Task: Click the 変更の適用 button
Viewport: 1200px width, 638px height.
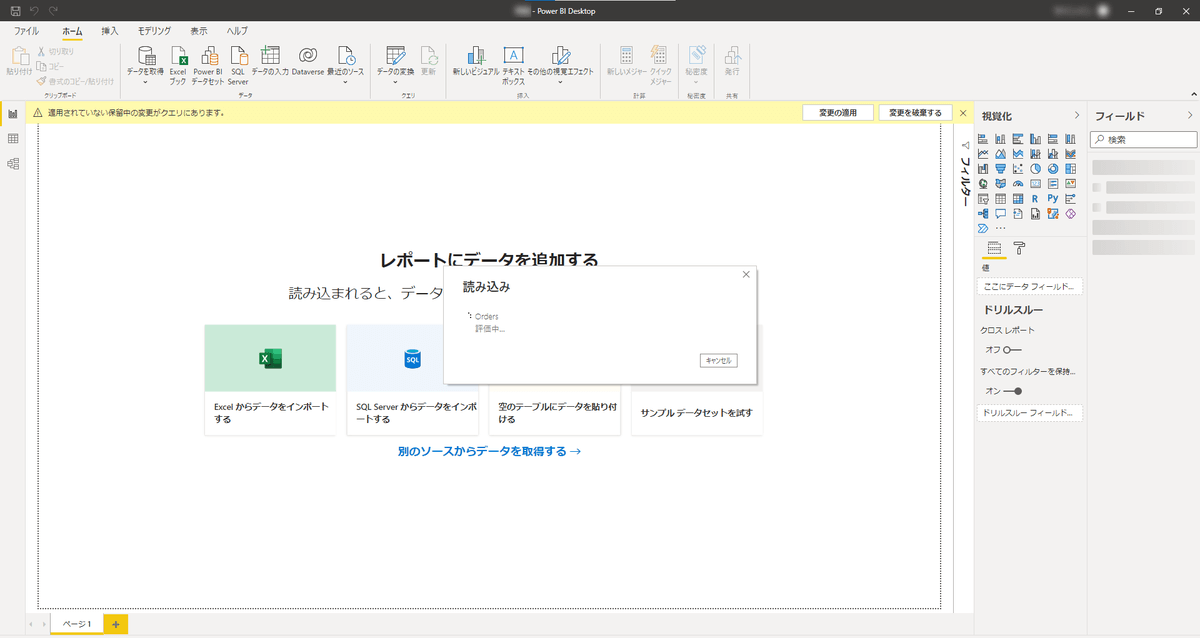Action: click(838, 113)
